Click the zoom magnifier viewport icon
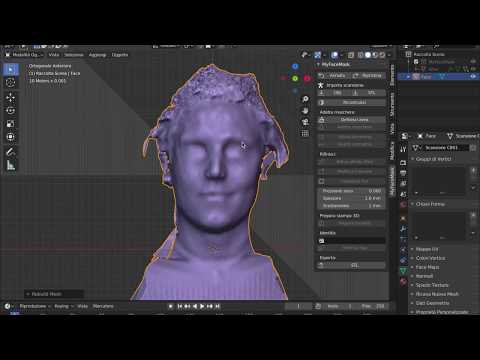 point(305,99)
